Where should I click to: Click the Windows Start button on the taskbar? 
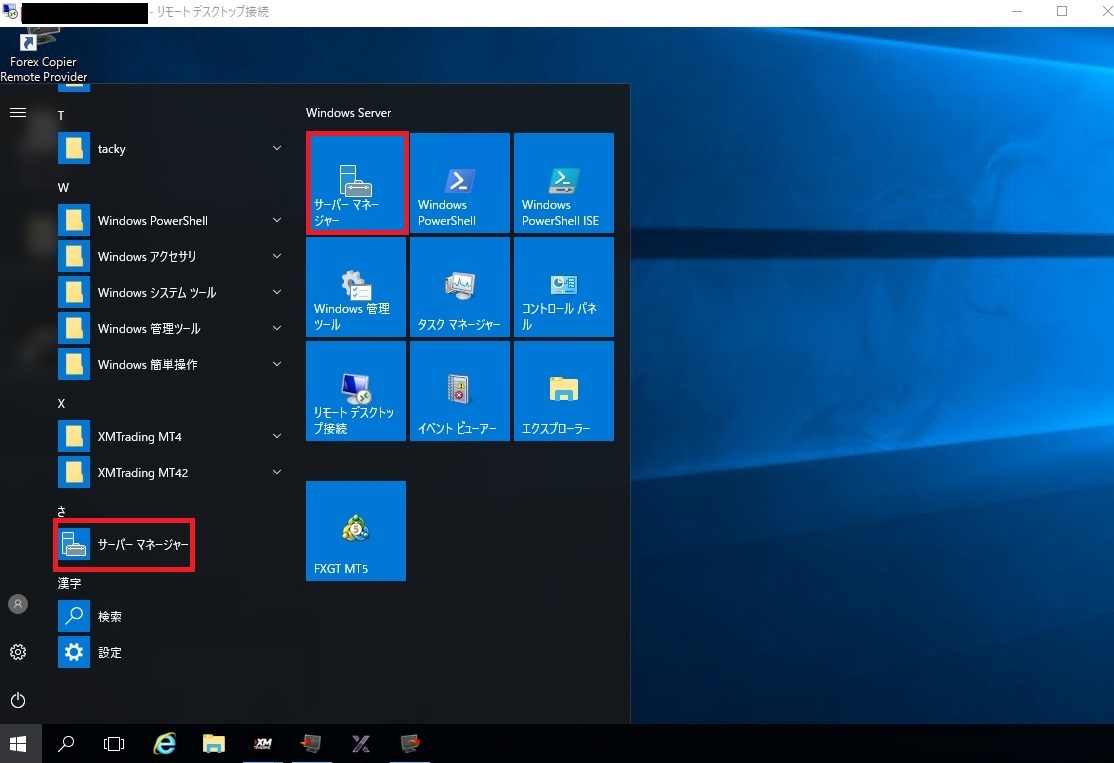(18, 744)
